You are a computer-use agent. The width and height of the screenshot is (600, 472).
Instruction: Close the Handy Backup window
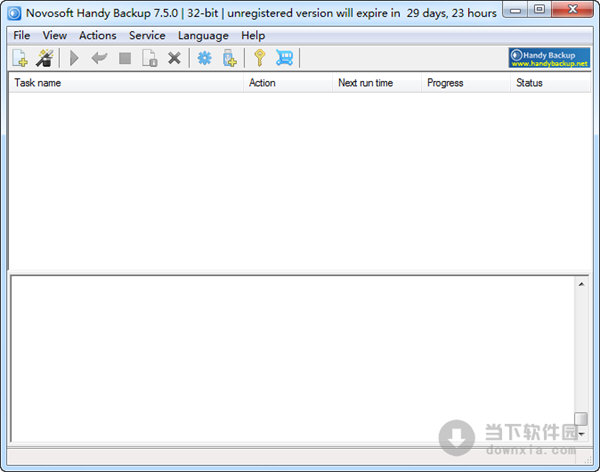572,9
